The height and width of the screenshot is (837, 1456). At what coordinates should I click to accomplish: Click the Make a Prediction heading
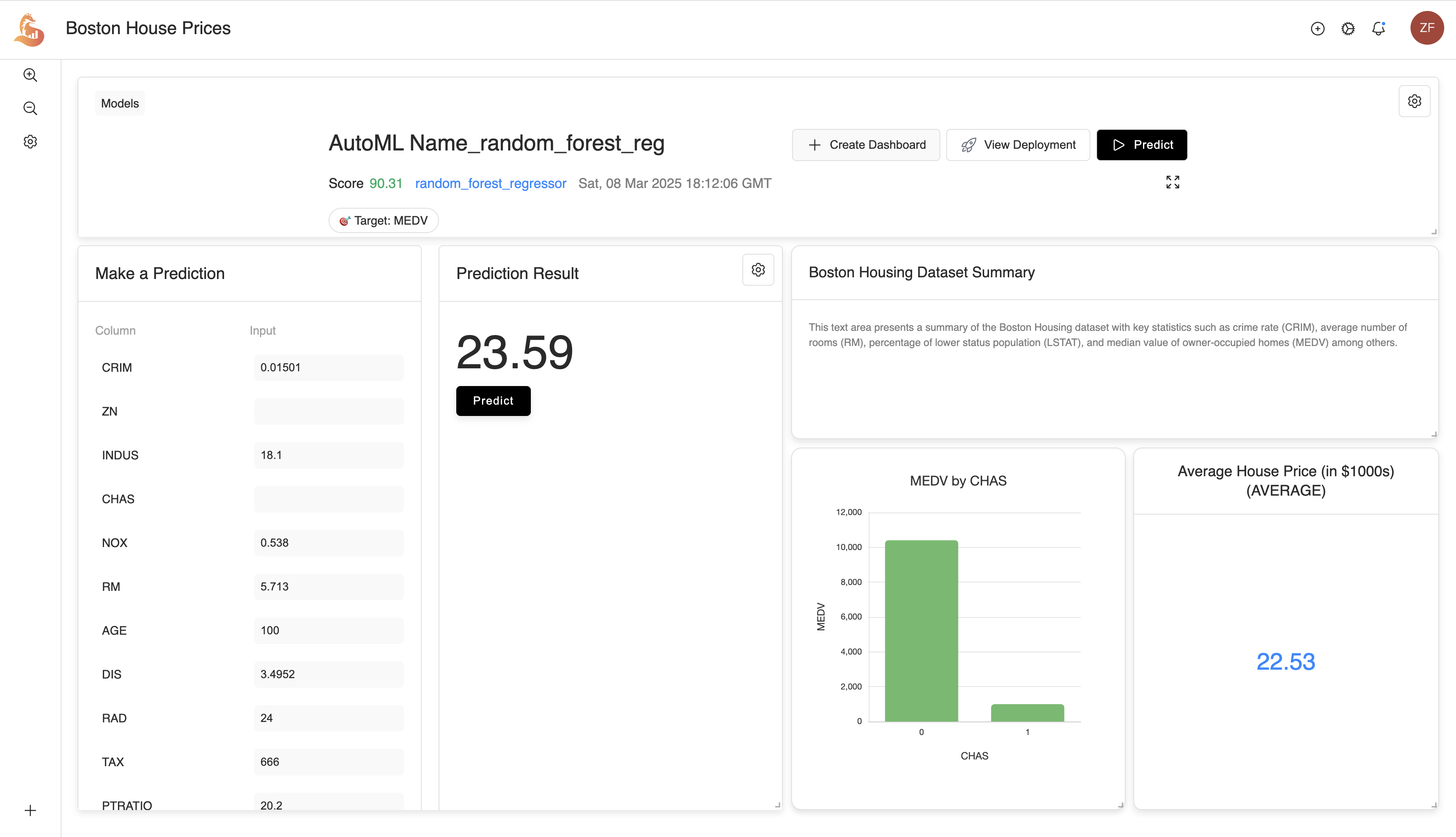(x=160, y=274)
